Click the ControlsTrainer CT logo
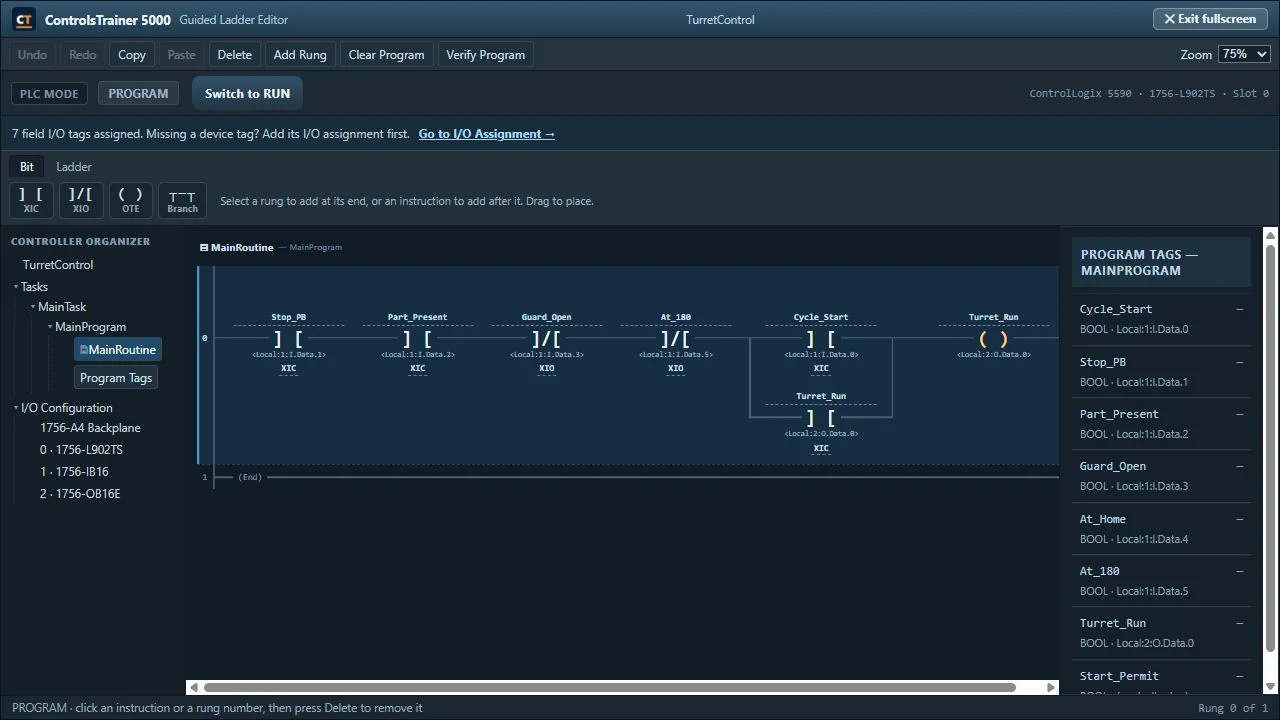Screen dimensions: 1280x720 (24, 19)
